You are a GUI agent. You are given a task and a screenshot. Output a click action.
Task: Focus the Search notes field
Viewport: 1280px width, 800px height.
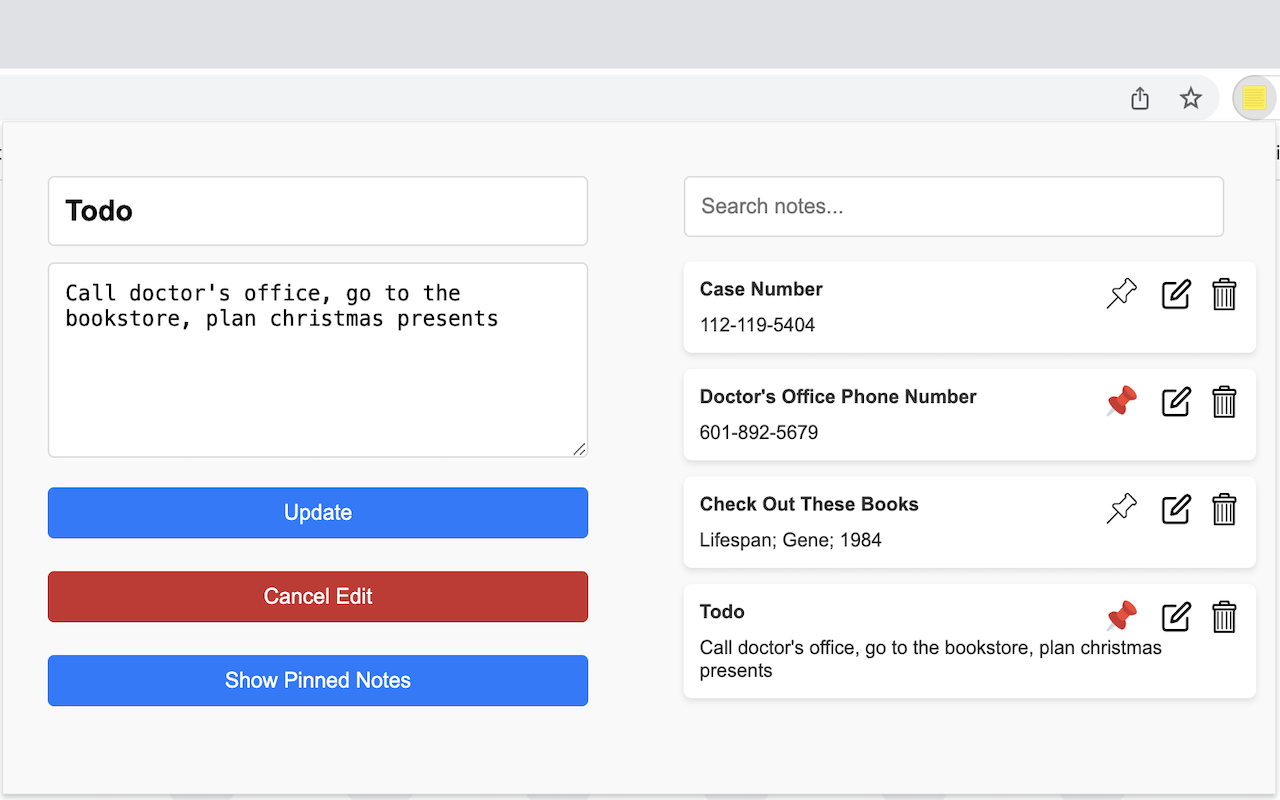point(954,207)
